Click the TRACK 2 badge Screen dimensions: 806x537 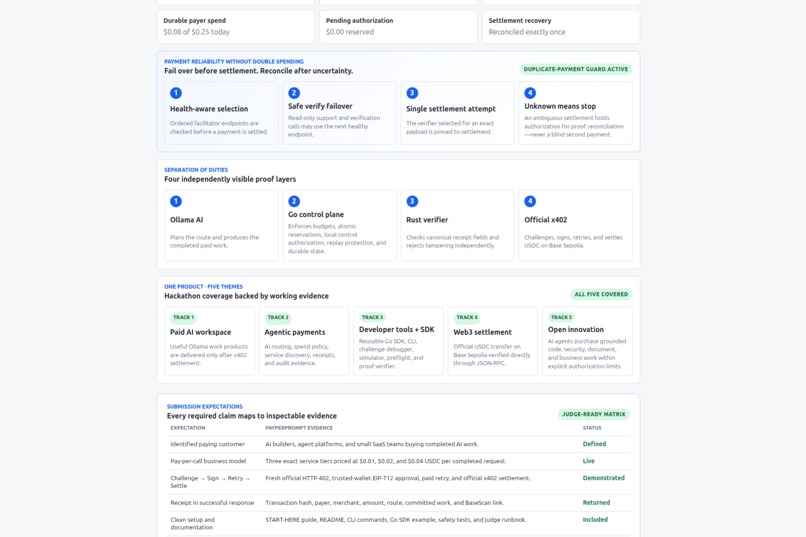click(278, 318)
